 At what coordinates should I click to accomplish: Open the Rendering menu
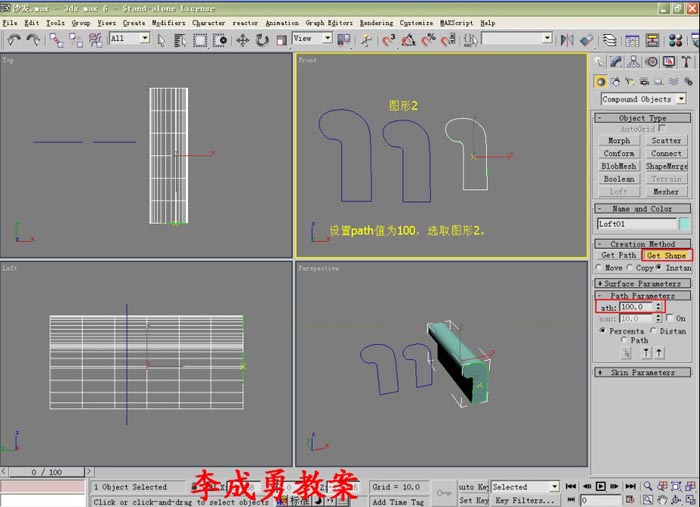click(x=376, y=23)
